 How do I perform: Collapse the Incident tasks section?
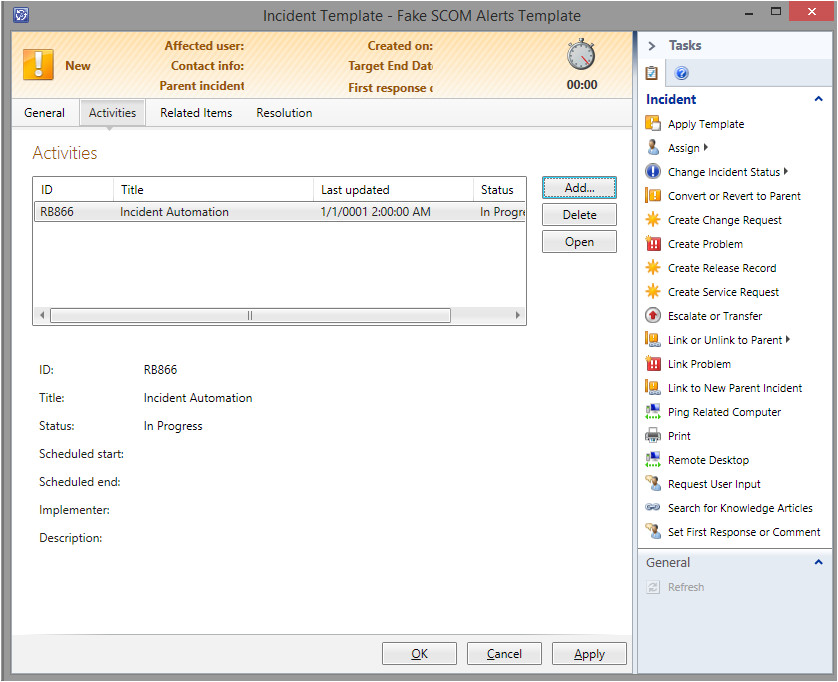click(x=818, y=99)
